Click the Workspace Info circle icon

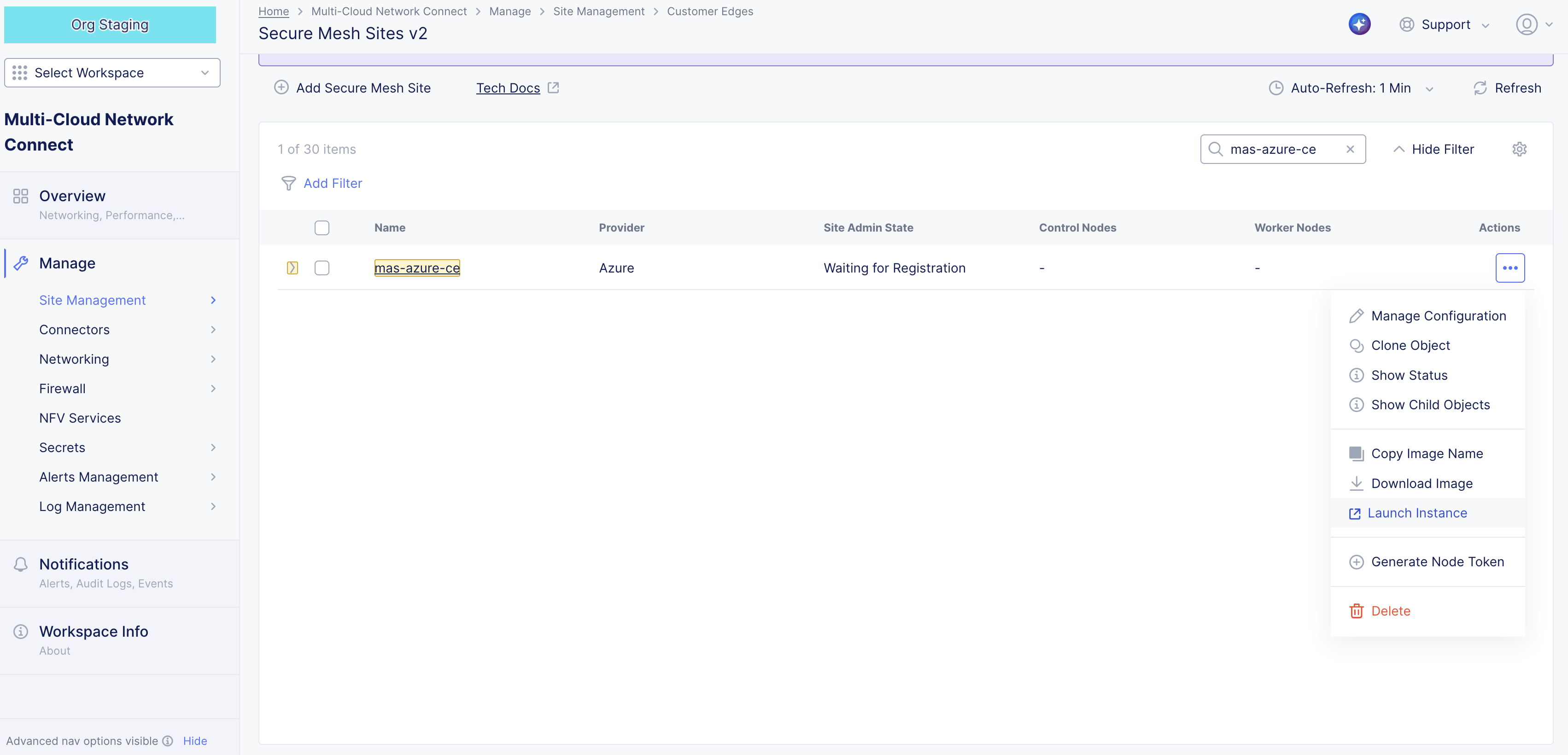(x=20, y=632)
